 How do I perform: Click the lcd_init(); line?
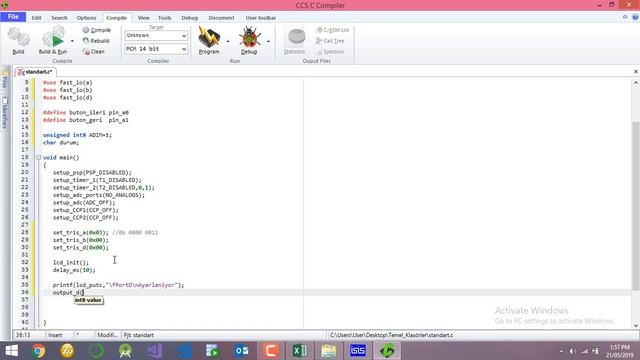click(x=71, y=262)
